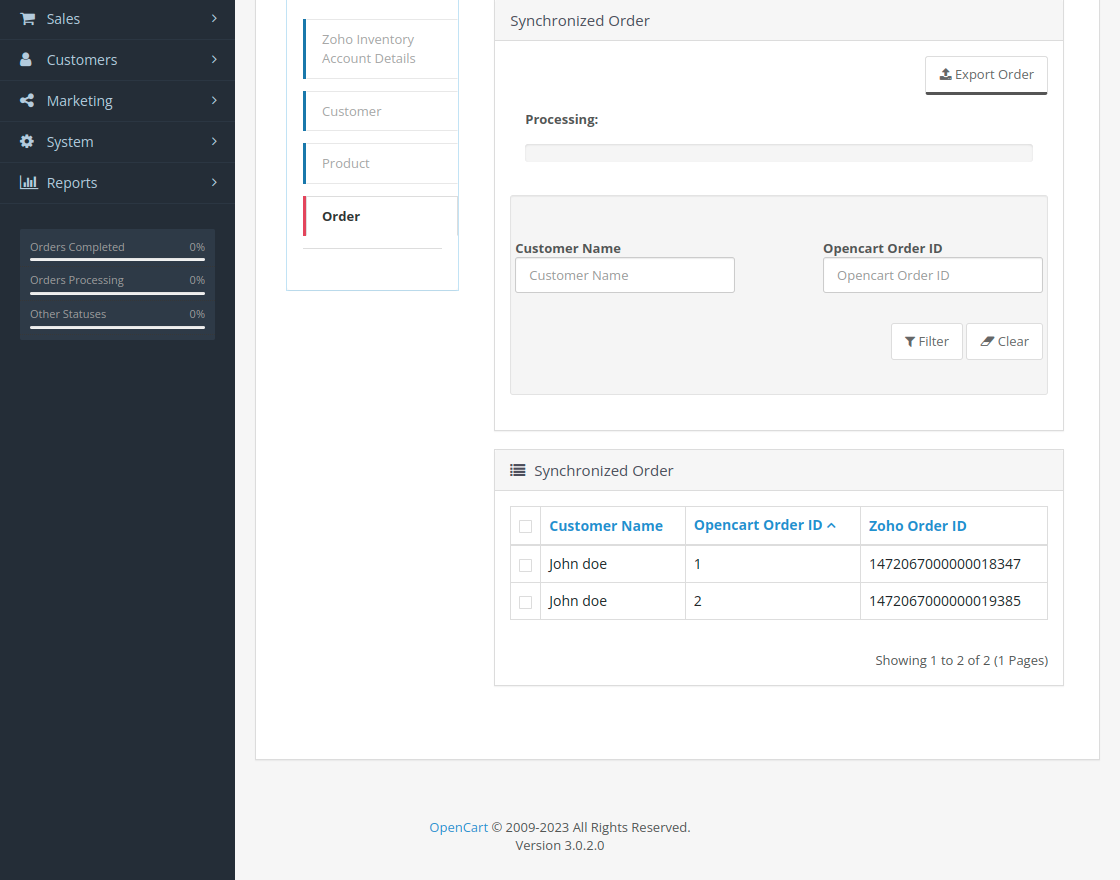Click the Customers person icon in sidebar

click(x=25, y=59)
